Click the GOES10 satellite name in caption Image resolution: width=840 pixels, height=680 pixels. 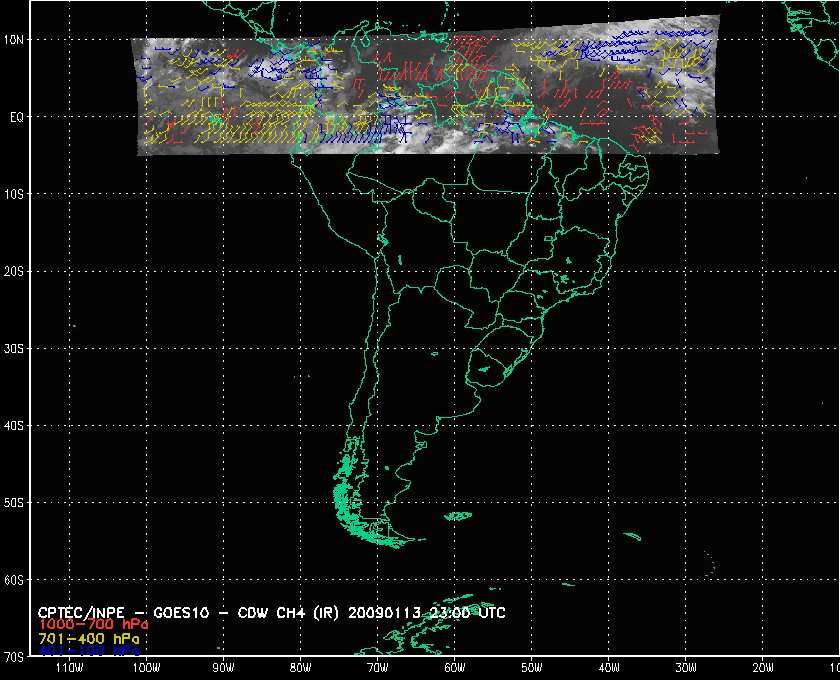(181, 612)
